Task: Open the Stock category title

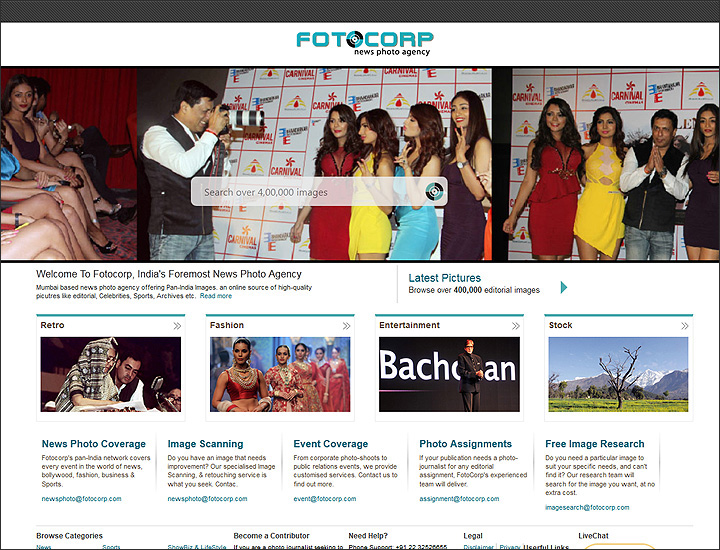Action: 561,325
